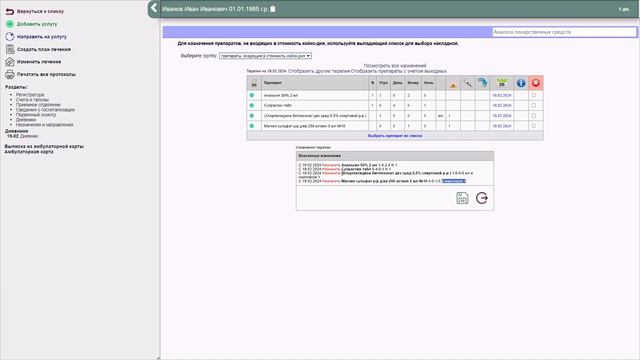Image resolution: width=640 pixels, height=360 pixels.
Task: Open the Счета и талоны section
Action: click(x=32, y=100)
